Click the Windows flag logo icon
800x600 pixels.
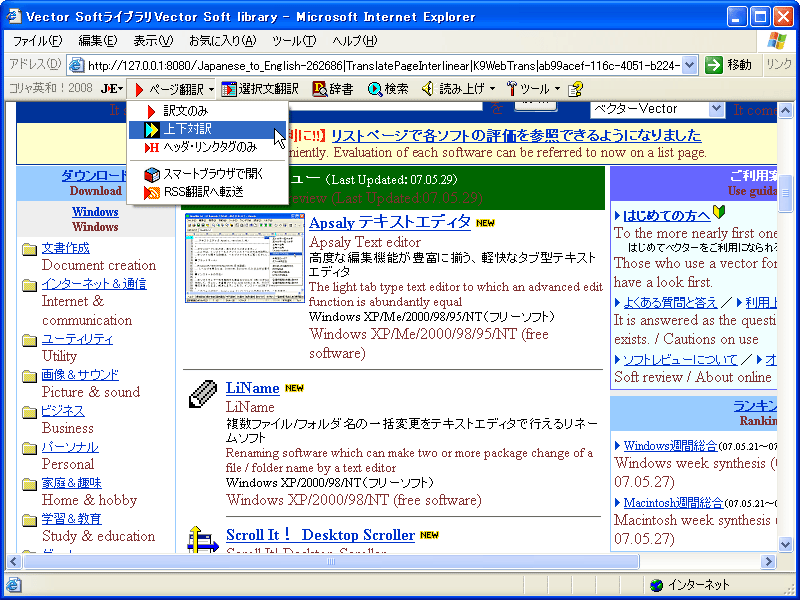777,41
